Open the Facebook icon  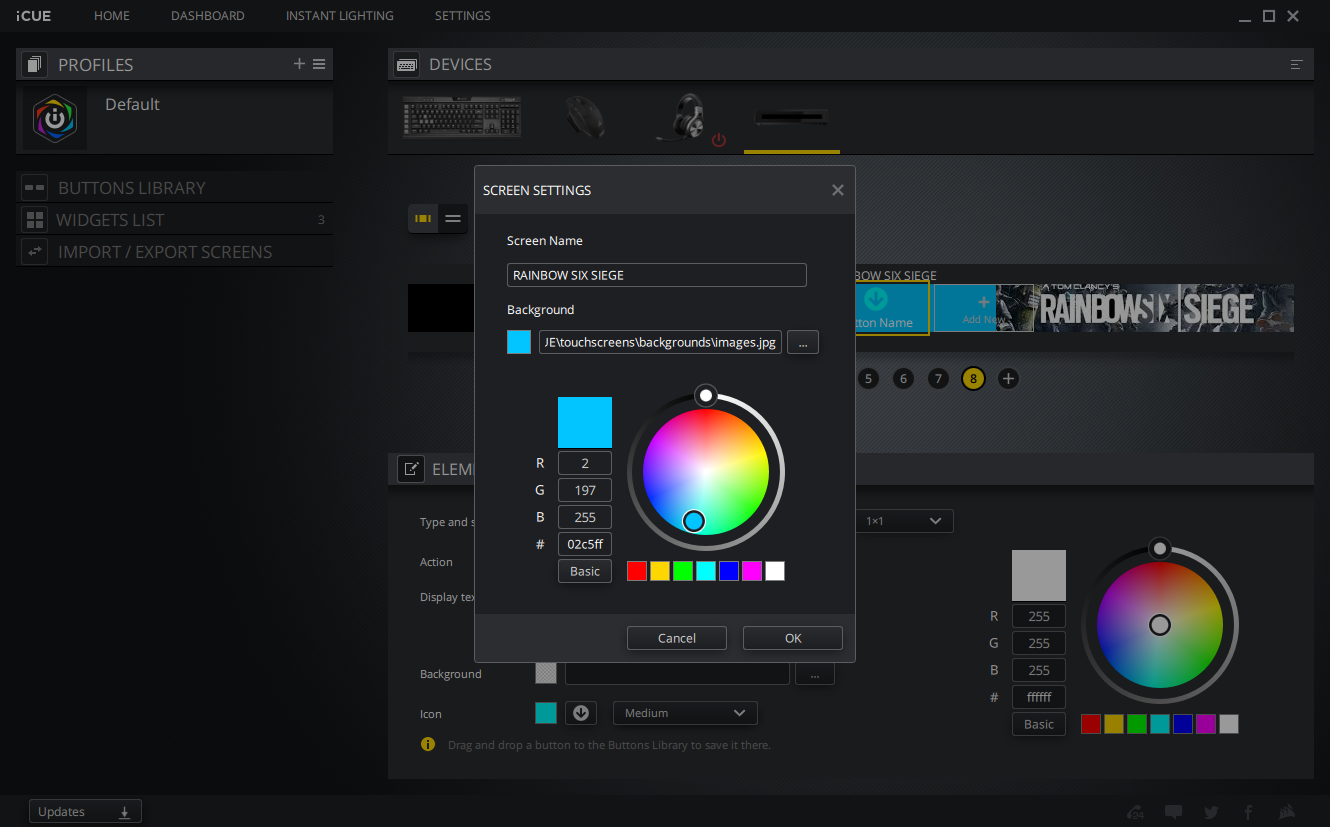coord(1248,812)
